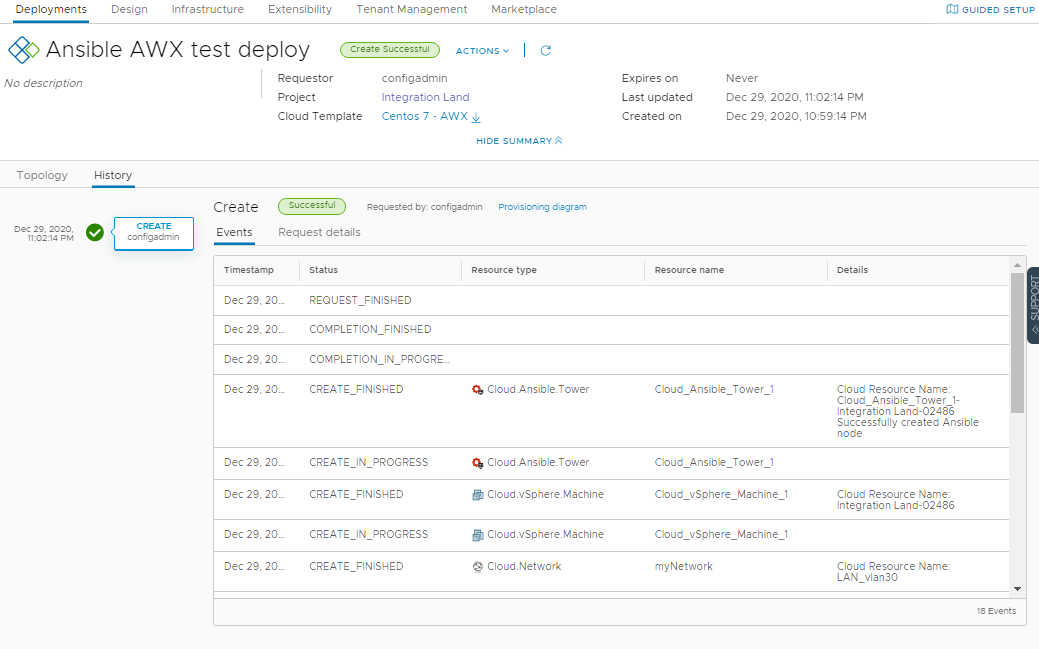Click the Create Successful status badge
Image resolution: width=1039 pixels, height=649 pixels.
pos(390,49)
